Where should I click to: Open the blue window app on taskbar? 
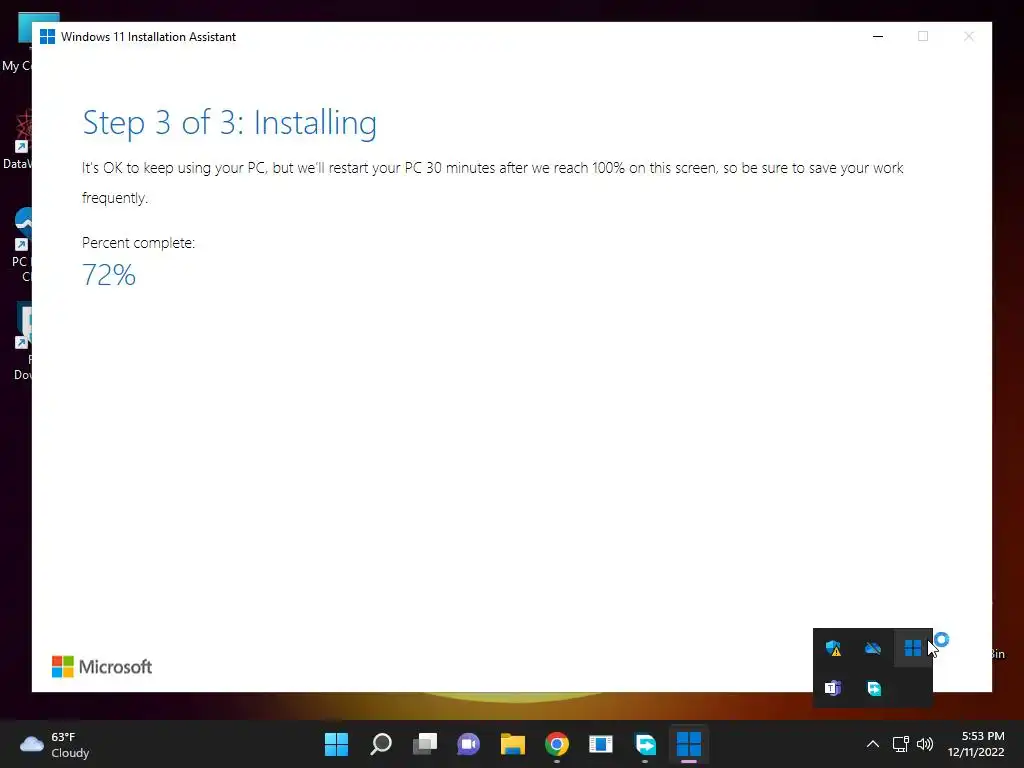tap(601, 744)
